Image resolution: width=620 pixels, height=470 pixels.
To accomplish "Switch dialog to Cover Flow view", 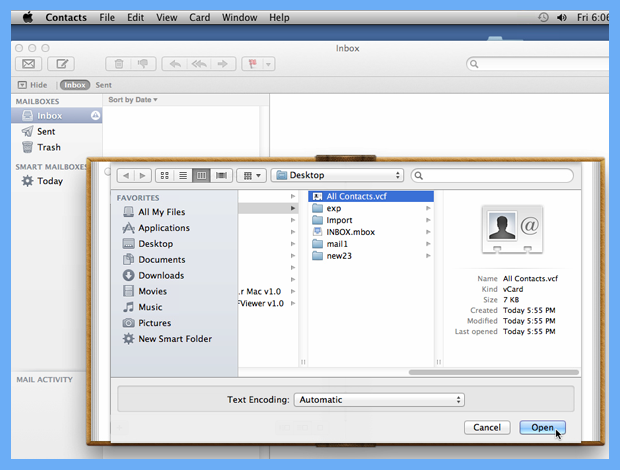I will (221, 175).
